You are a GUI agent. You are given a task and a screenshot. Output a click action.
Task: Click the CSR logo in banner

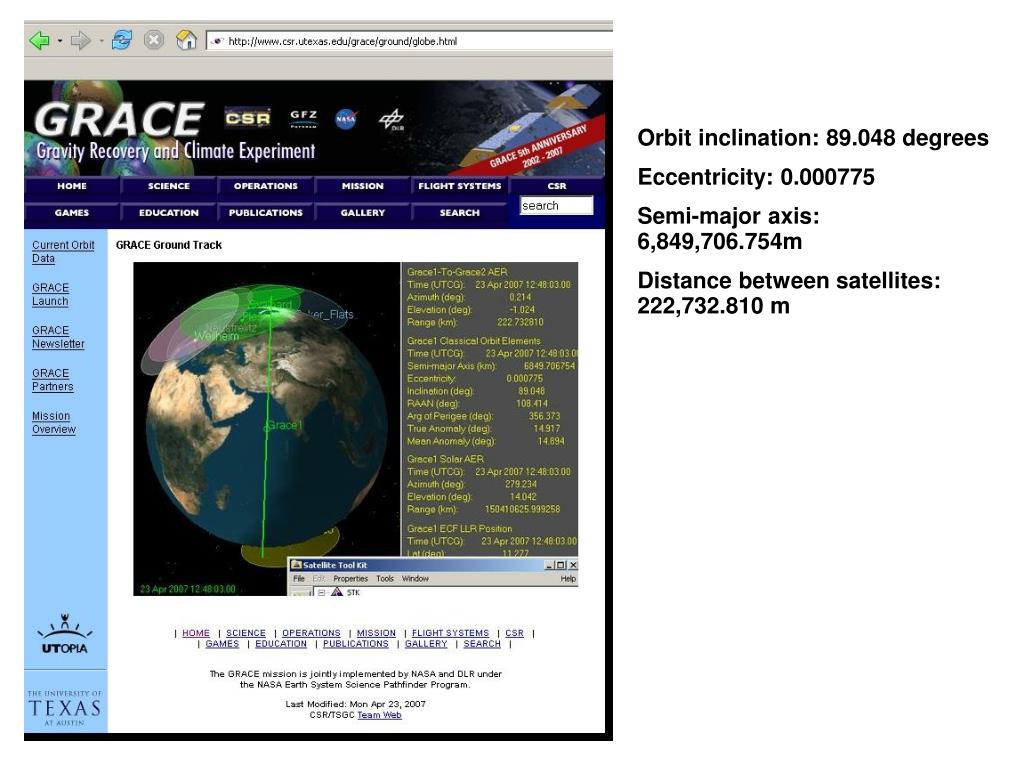click(x=248, y=118)
